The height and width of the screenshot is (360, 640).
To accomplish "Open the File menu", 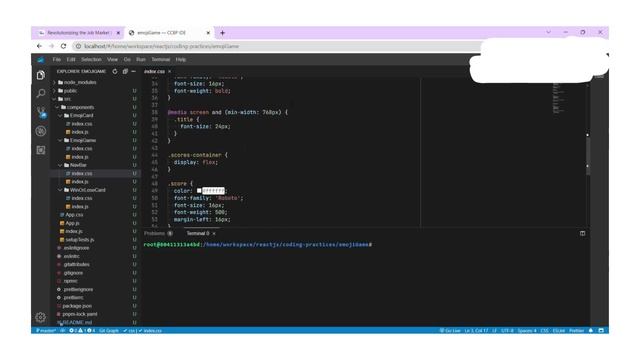I will coord(57,60).
